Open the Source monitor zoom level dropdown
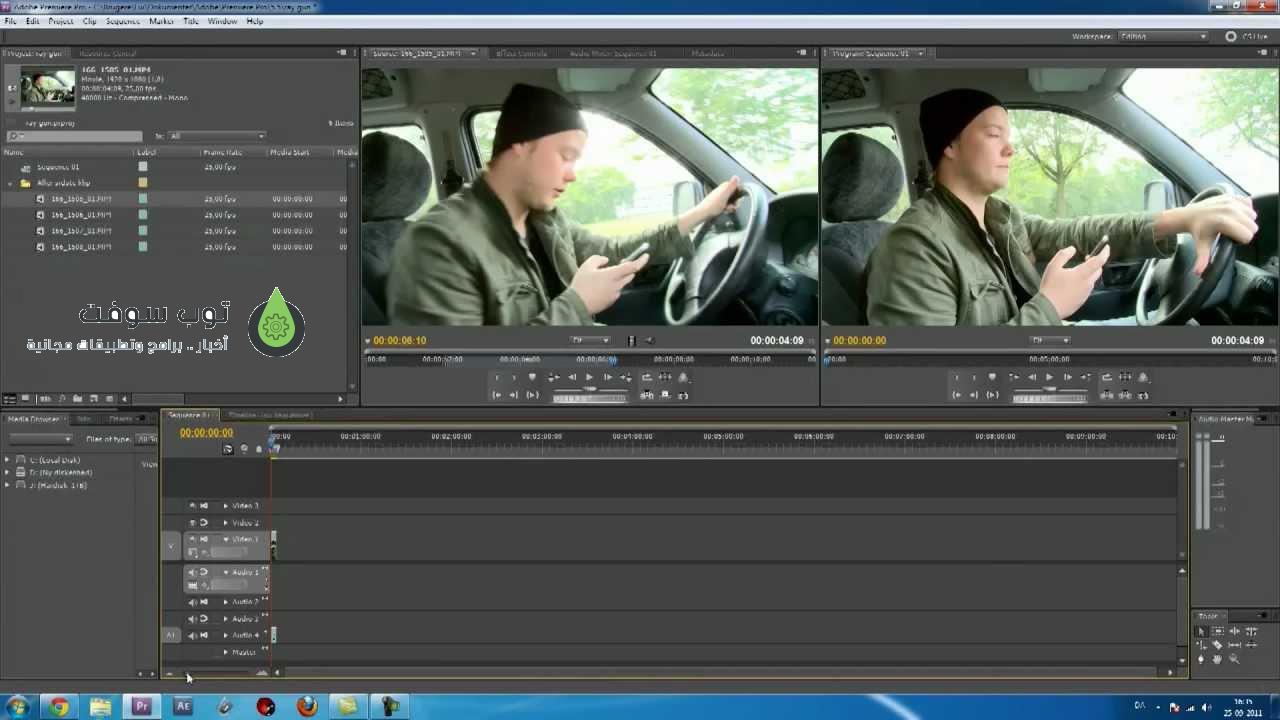 tap(590, 340)
